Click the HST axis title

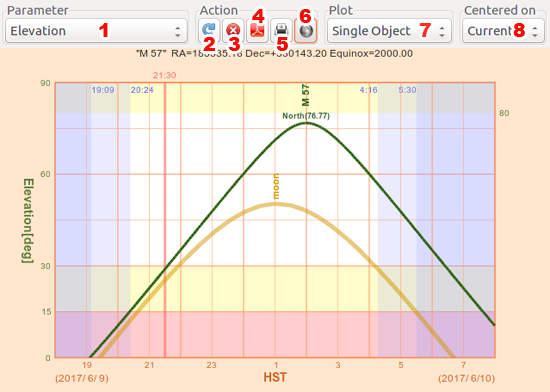point(275,378)
